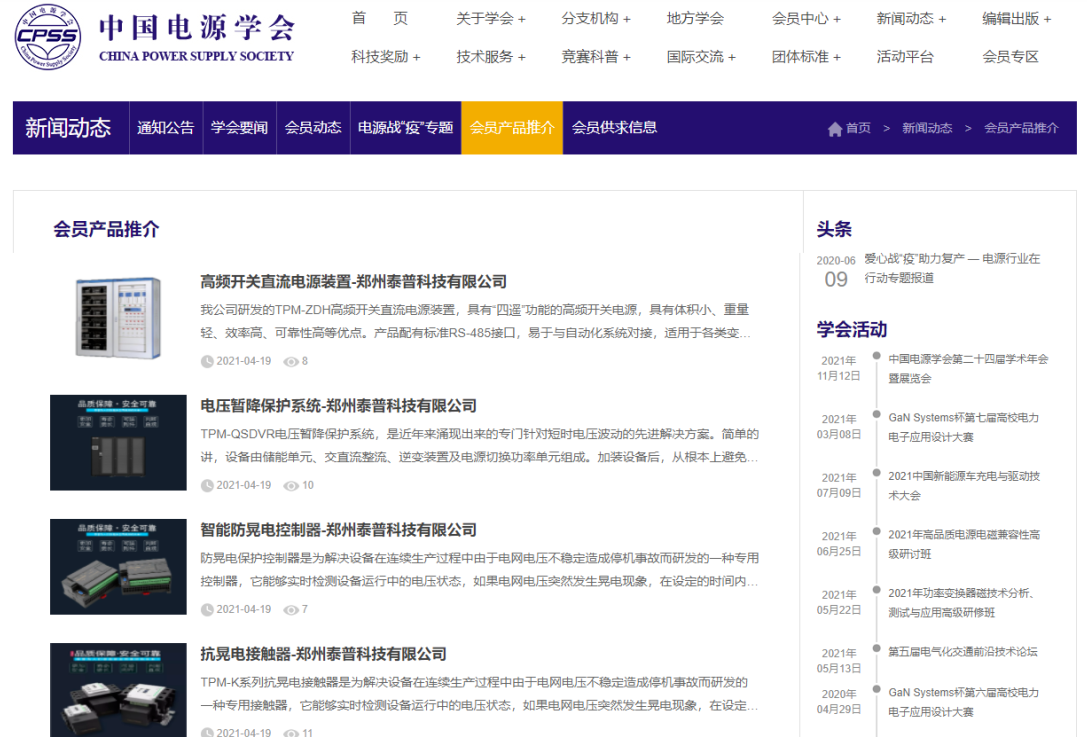Open the 编辑出版 + dropdown
The image size is (1087, 737).
pyautogui.click(x=1016, y=19)
